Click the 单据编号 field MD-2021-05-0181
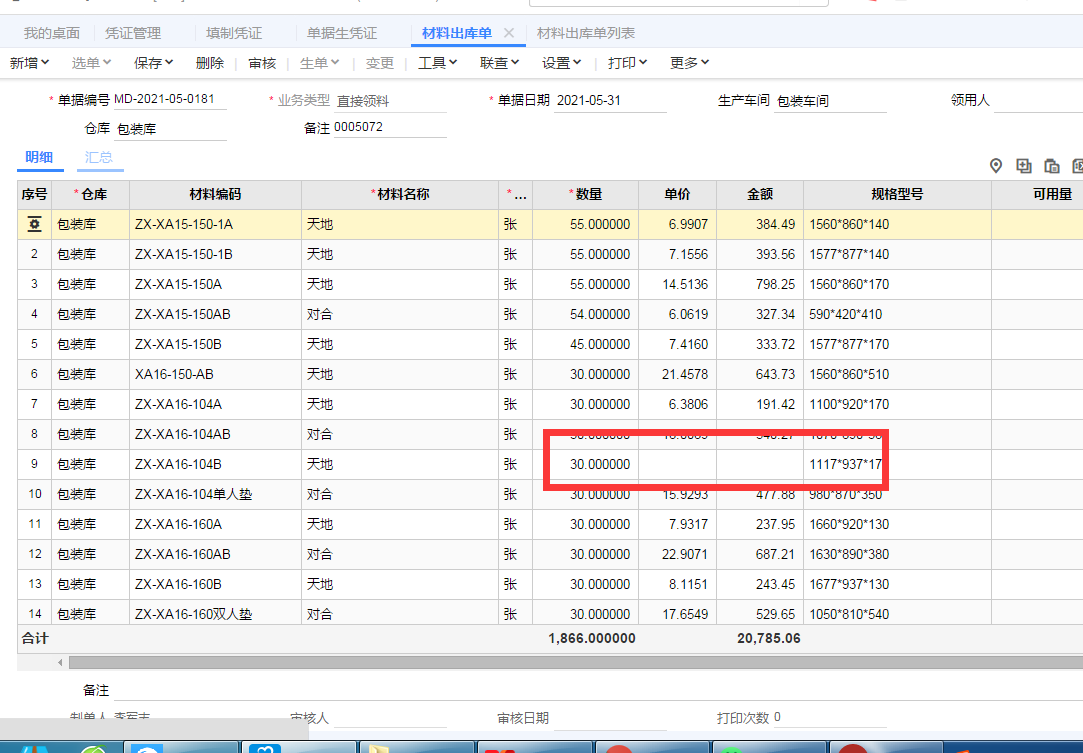The width and height of the screenshot is (1083, 753). click(x=170, y=99)
